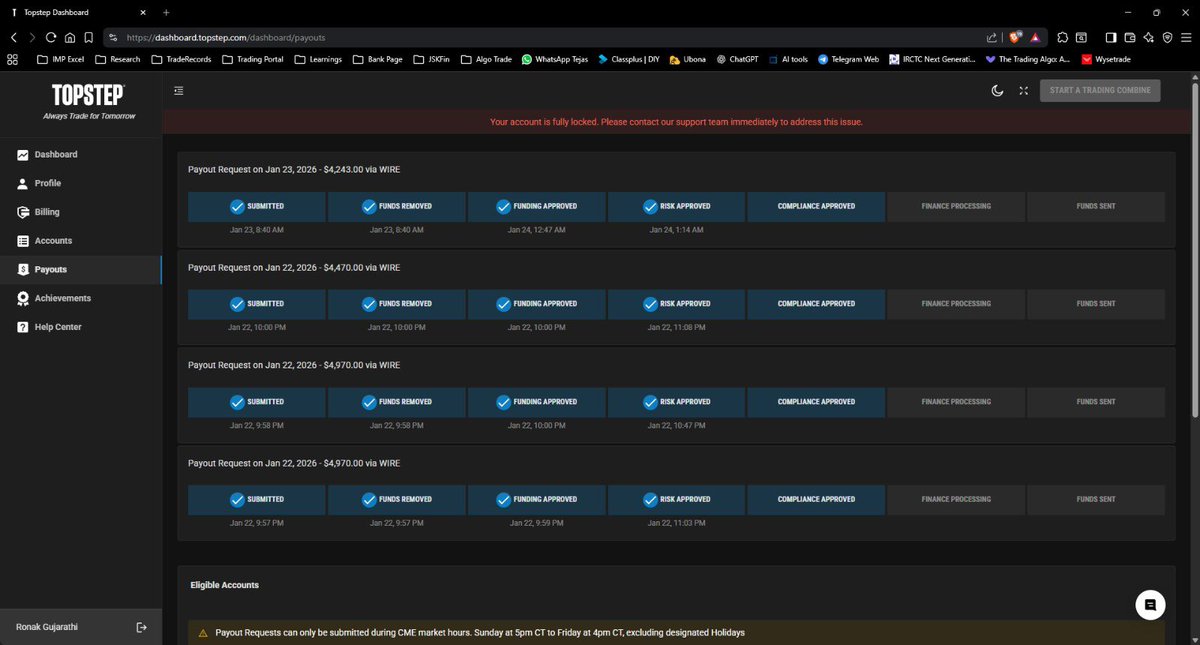Open The Trading Algo bookmark

(1029, 59)
